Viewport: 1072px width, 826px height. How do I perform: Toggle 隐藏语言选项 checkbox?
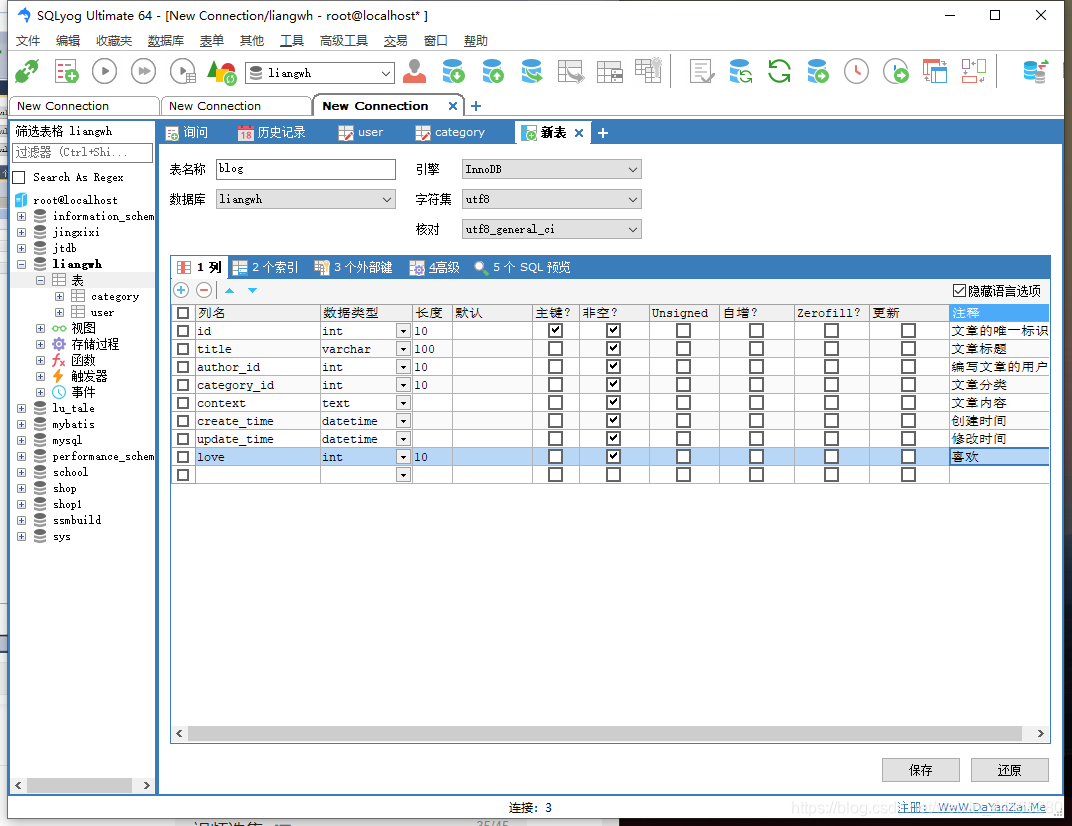tap(959, 291)
